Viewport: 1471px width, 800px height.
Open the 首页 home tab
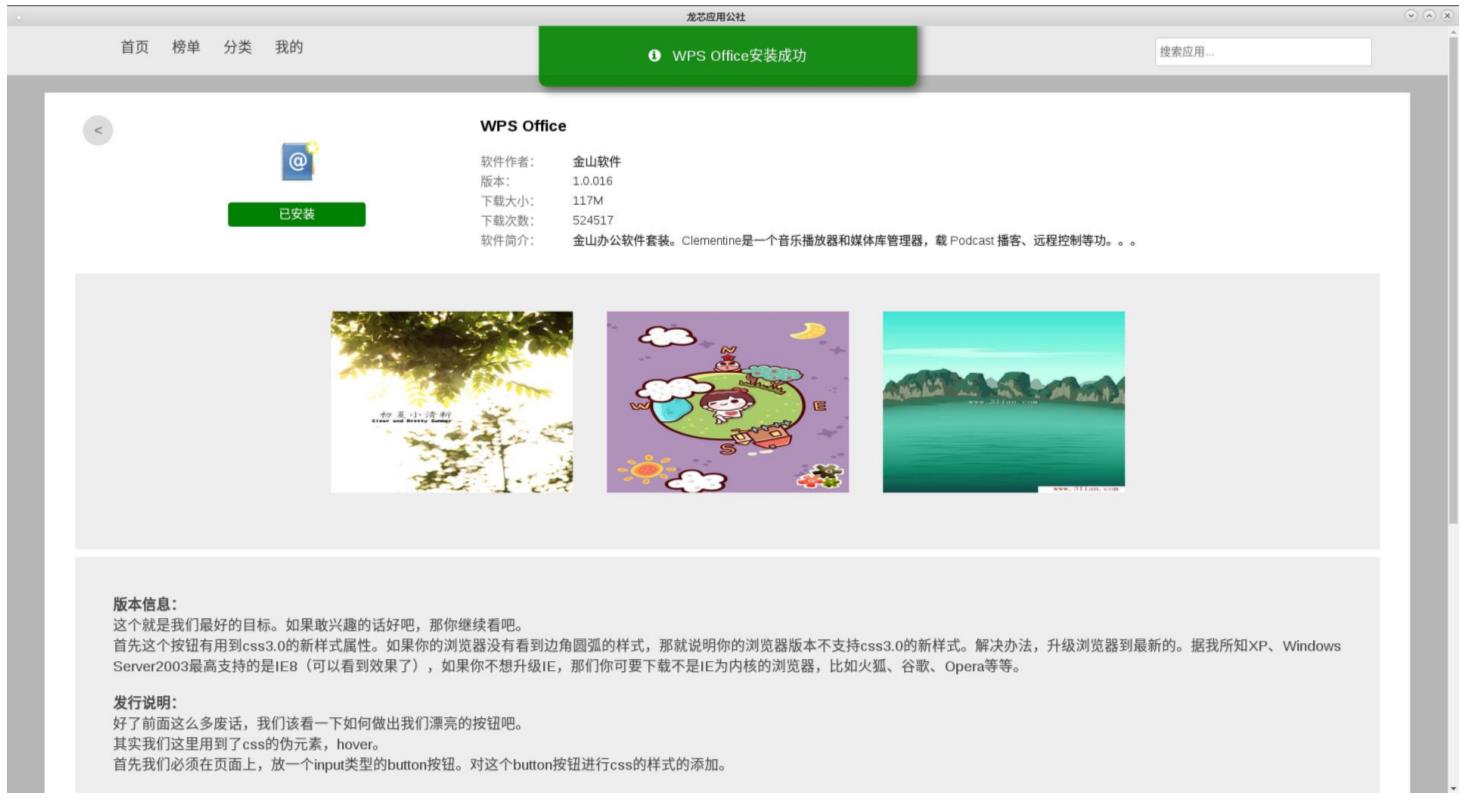(136, 47)
